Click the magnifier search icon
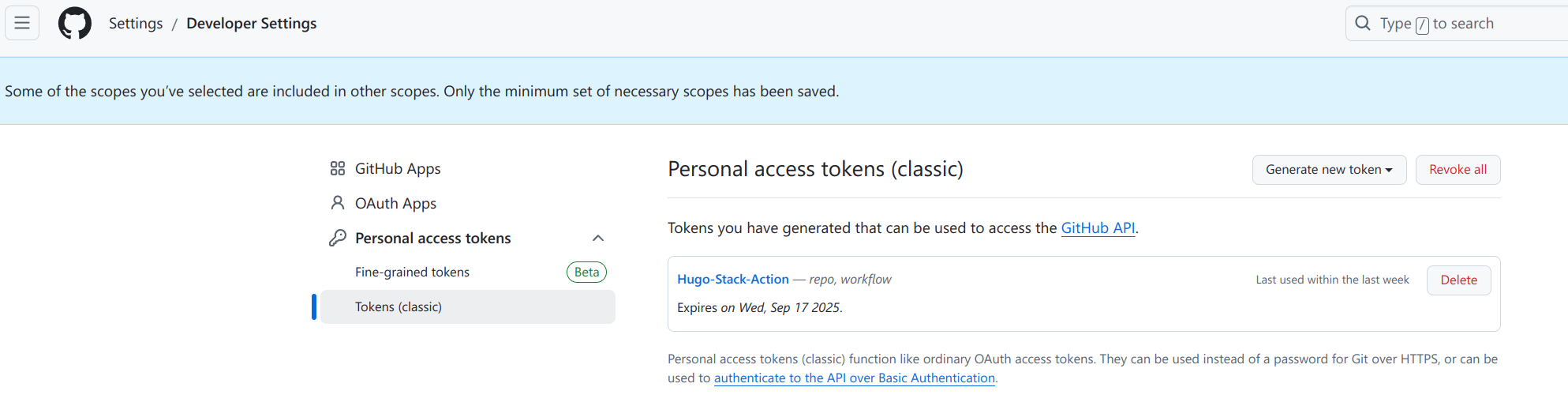The width and height of the screenshot is (1568, 406). tap(1363, 24)
